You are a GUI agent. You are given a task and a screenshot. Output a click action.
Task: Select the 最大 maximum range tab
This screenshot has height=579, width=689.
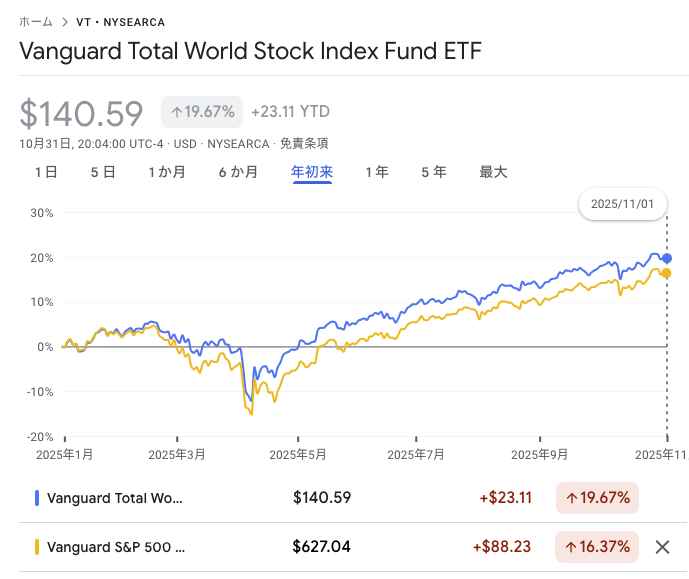coord(494,172)
